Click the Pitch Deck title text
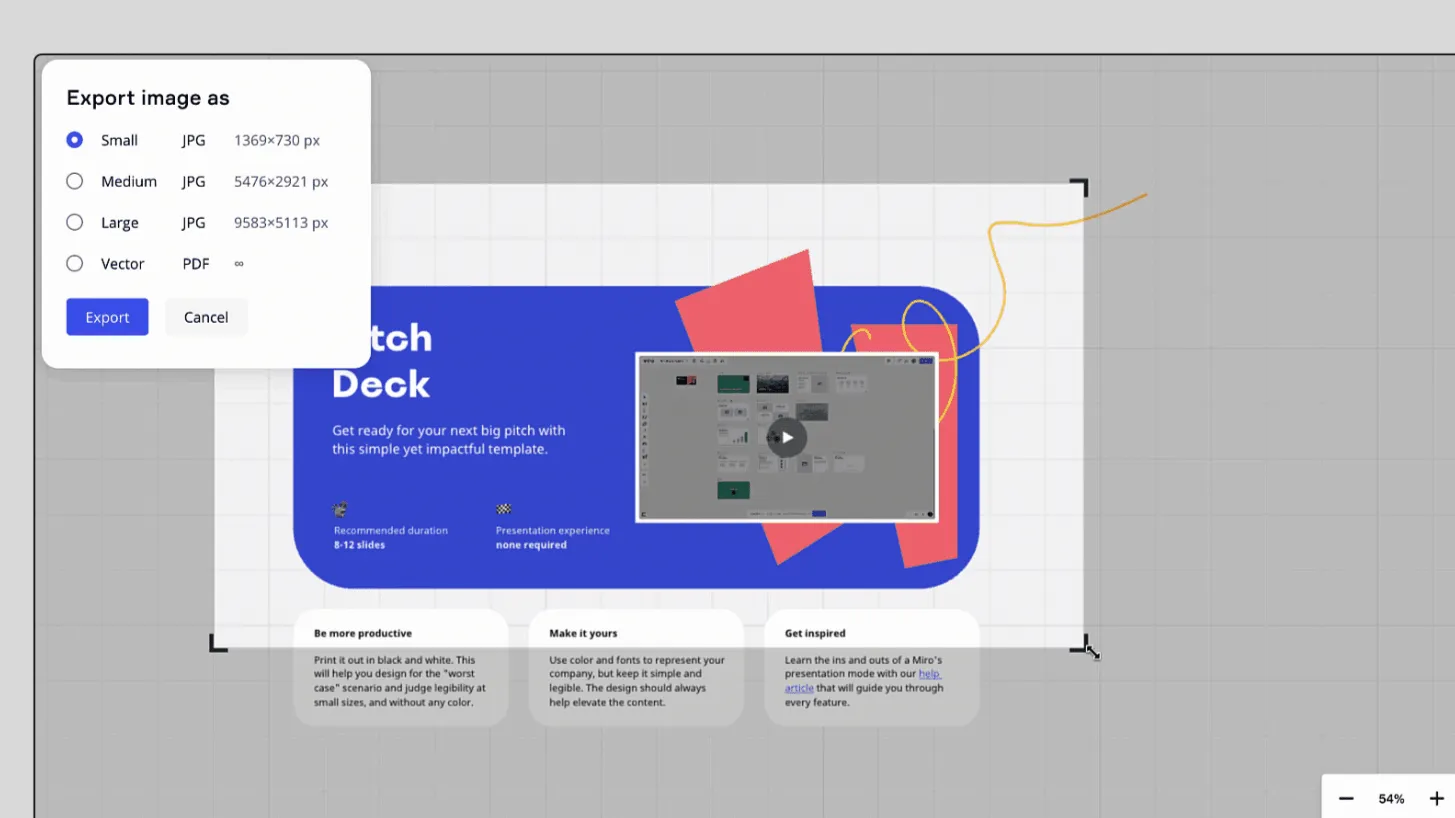Screen dimensions: 1455x818 tap(381, 360)
